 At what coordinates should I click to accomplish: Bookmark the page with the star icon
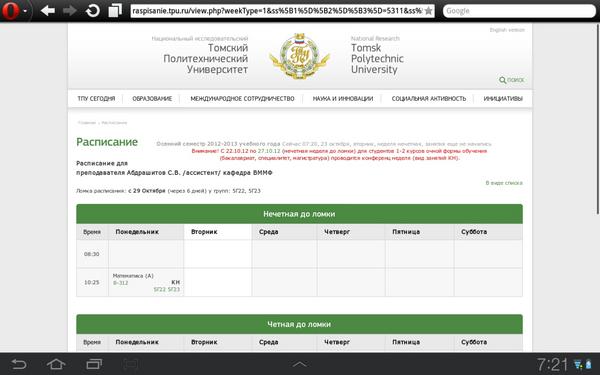[x=429, y=11]
